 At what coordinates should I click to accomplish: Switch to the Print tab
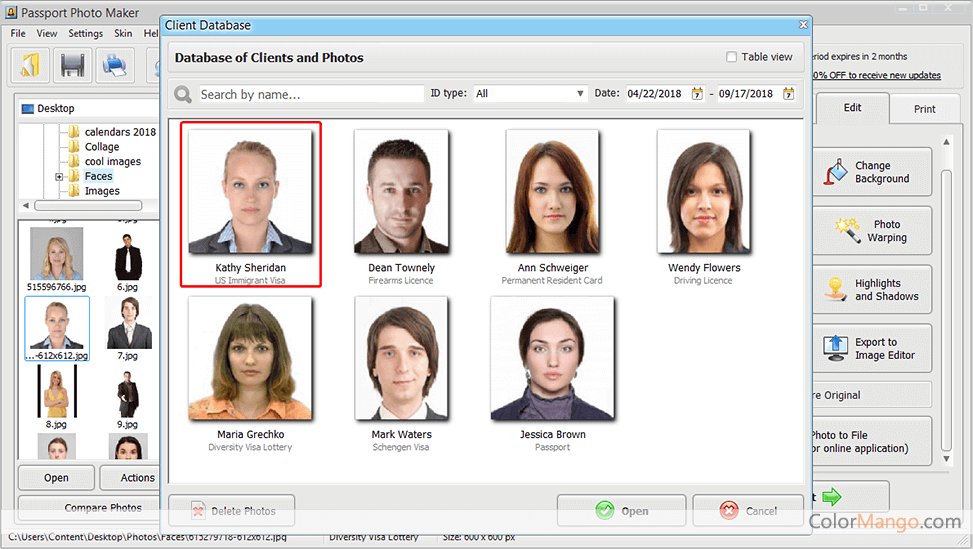[924, 109]
